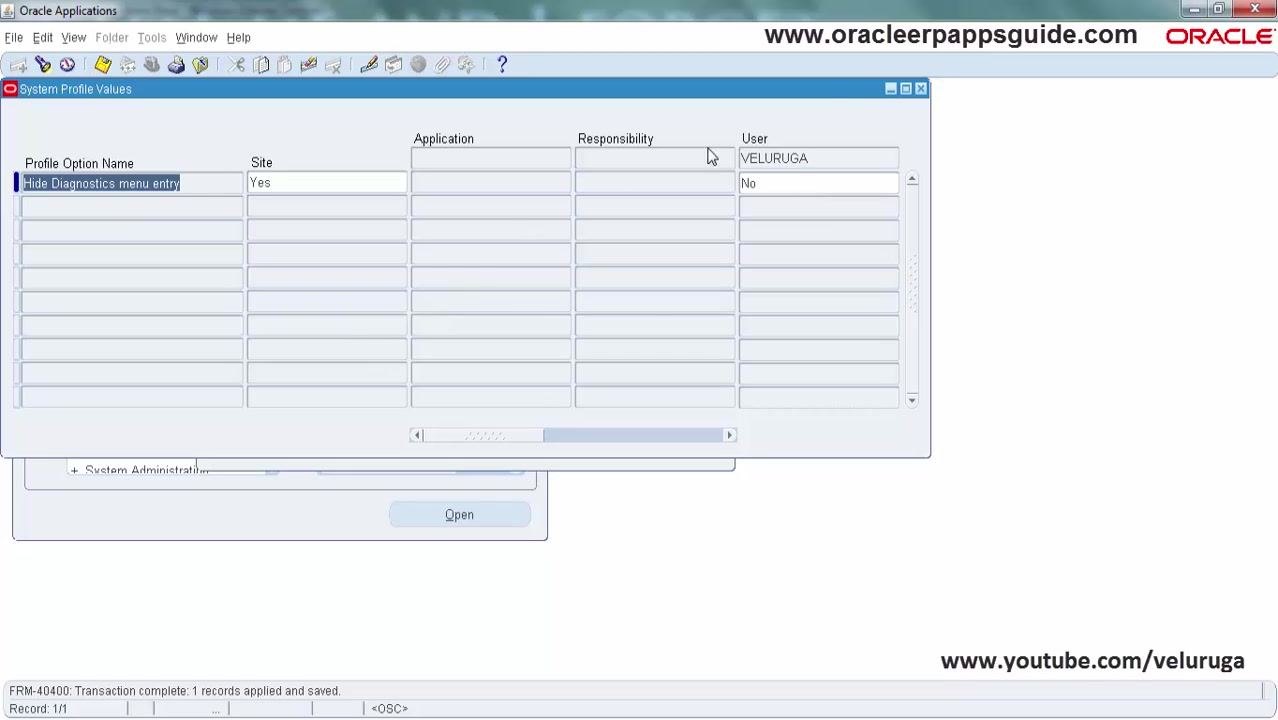Click the Site value field showing Yes
The height and width of the screenshot is (720, 1278).
327,183
